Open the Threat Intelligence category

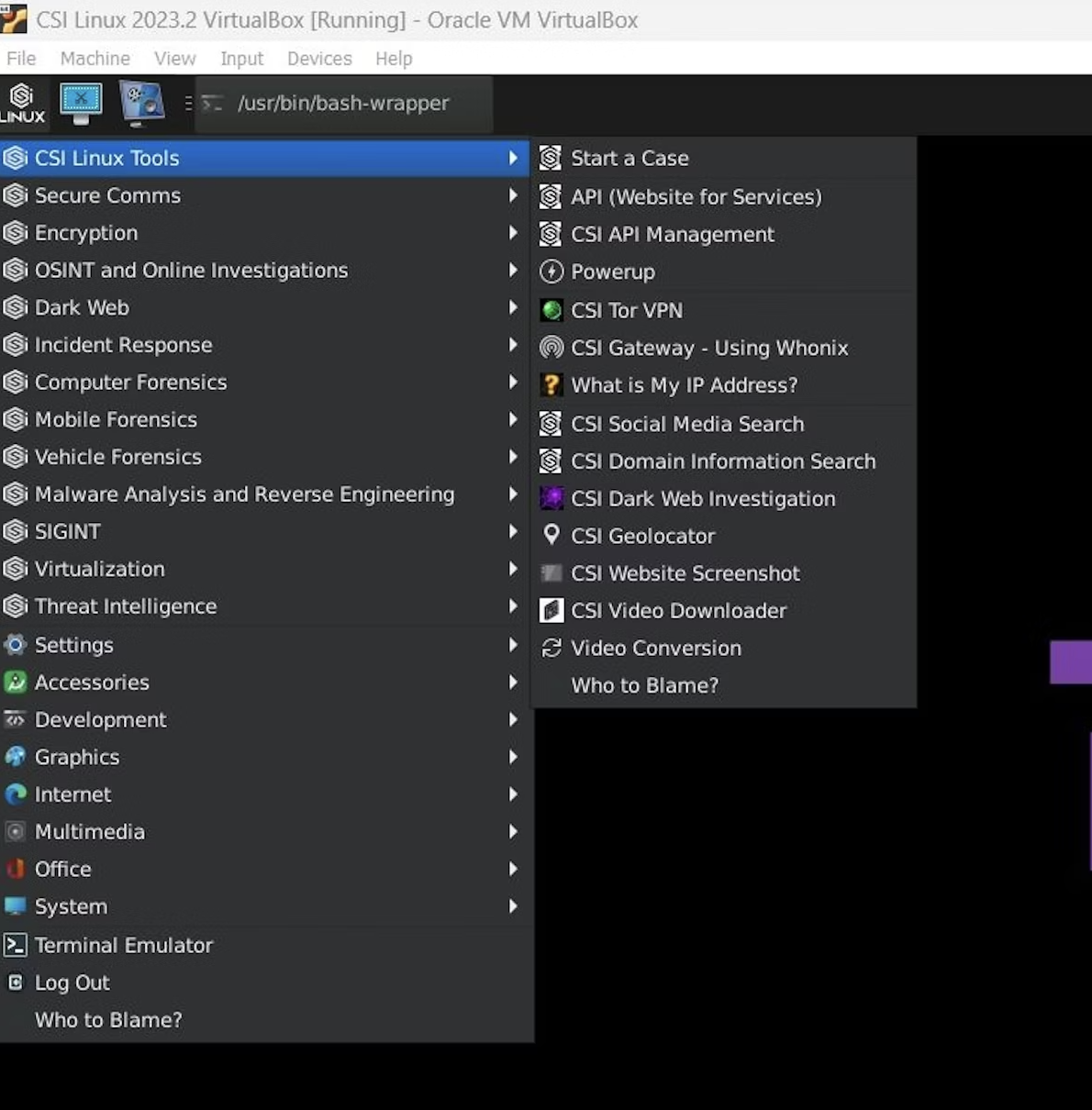[265, 606]
